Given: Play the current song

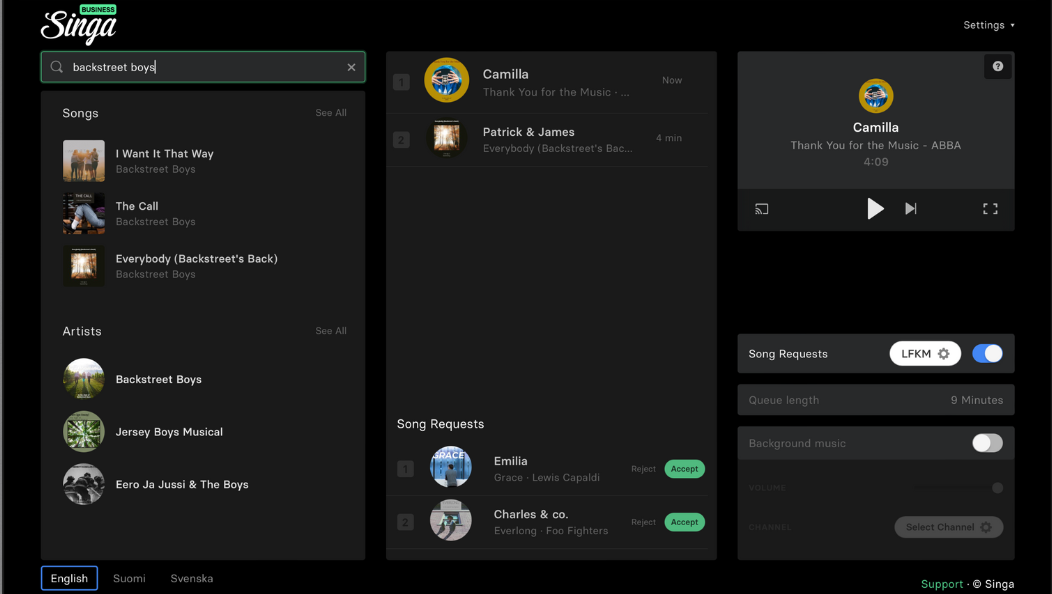Looking at the screenshot, I should (x=875, y=209).
